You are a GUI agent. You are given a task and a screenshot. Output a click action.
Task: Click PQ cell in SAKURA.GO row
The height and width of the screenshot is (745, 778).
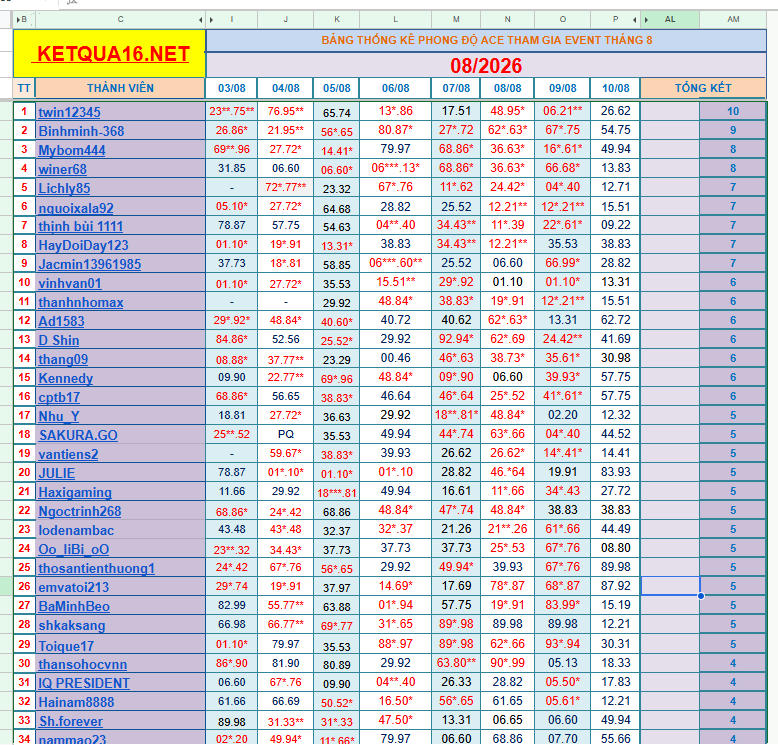286,435
